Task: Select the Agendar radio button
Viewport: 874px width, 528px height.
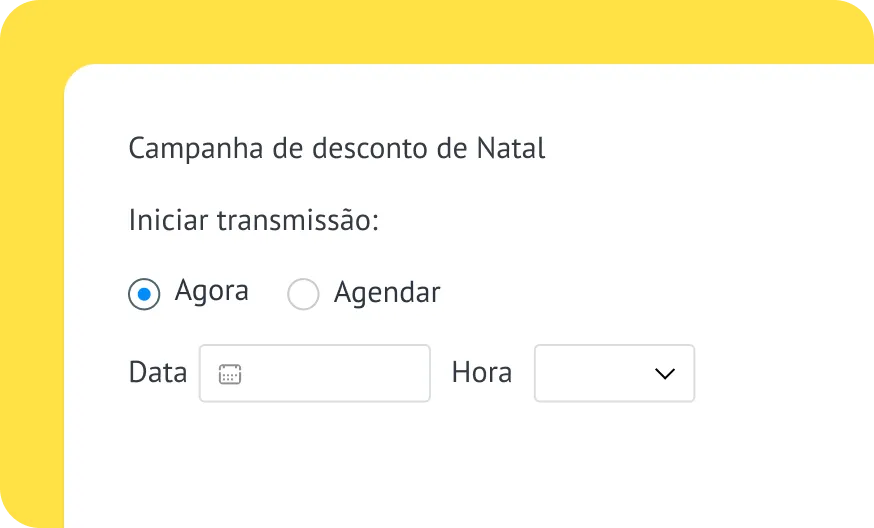Action: (303, 294)
